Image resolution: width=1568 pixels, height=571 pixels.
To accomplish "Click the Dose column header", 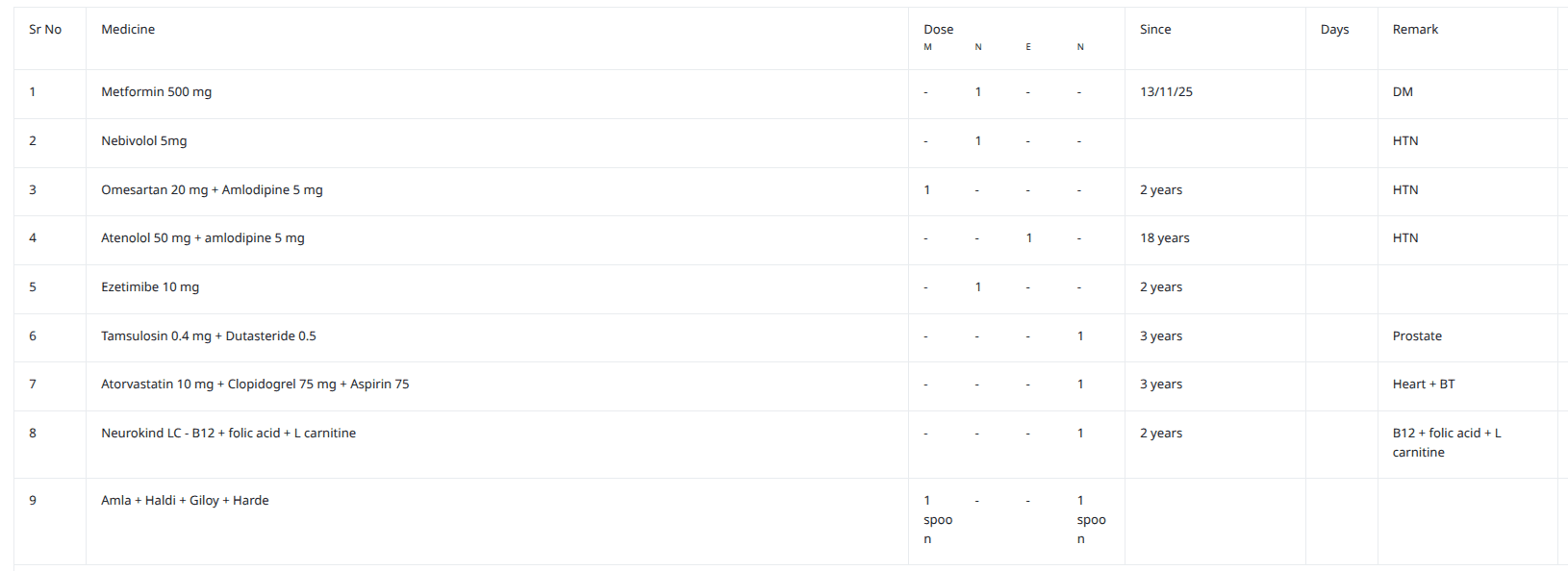I will tap(938, 30).
